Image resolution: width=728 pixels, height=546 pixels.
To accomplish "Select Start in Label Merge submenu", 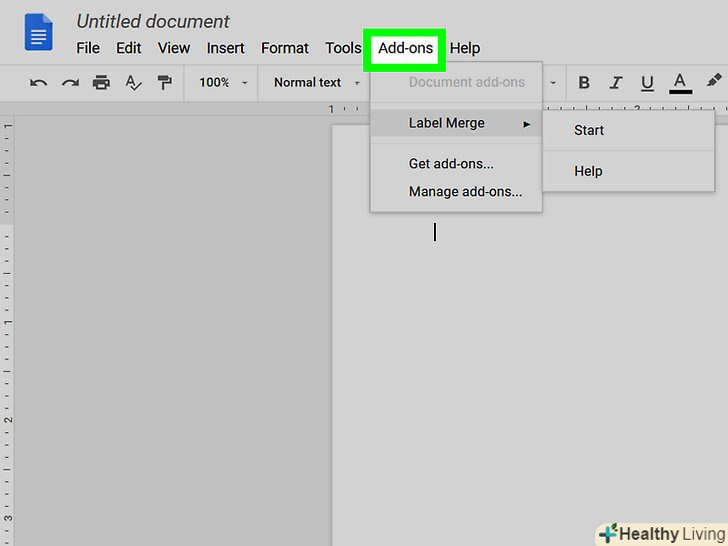I will pyautogui.click(x=628, y=130).
